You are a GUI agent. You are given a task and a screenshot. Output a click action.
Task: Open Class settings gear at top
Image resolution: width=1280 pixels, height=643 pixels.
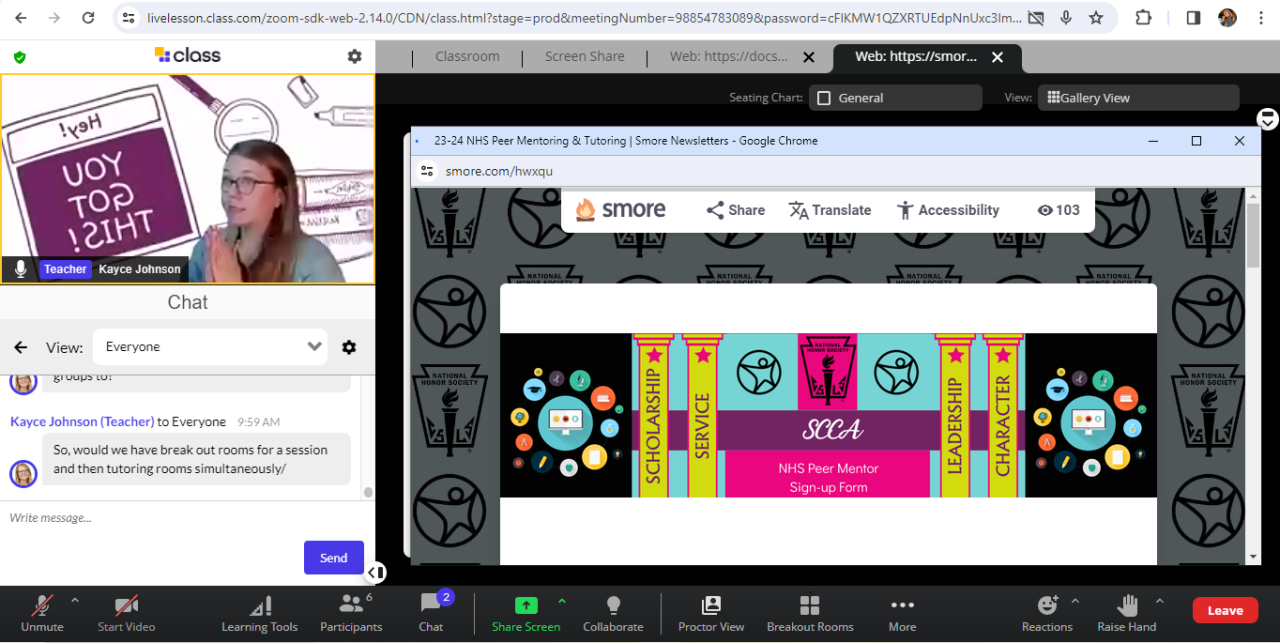pos(354,56)
